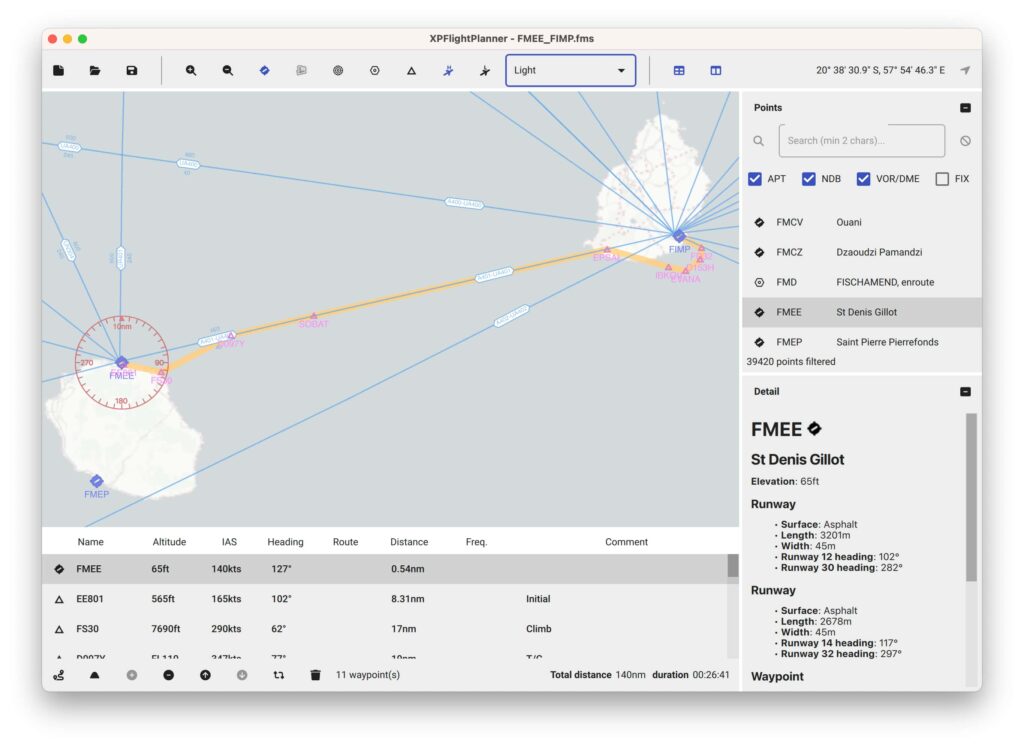
Task: Click the route path icon in bottom bar
Action: tap(59, 675)
